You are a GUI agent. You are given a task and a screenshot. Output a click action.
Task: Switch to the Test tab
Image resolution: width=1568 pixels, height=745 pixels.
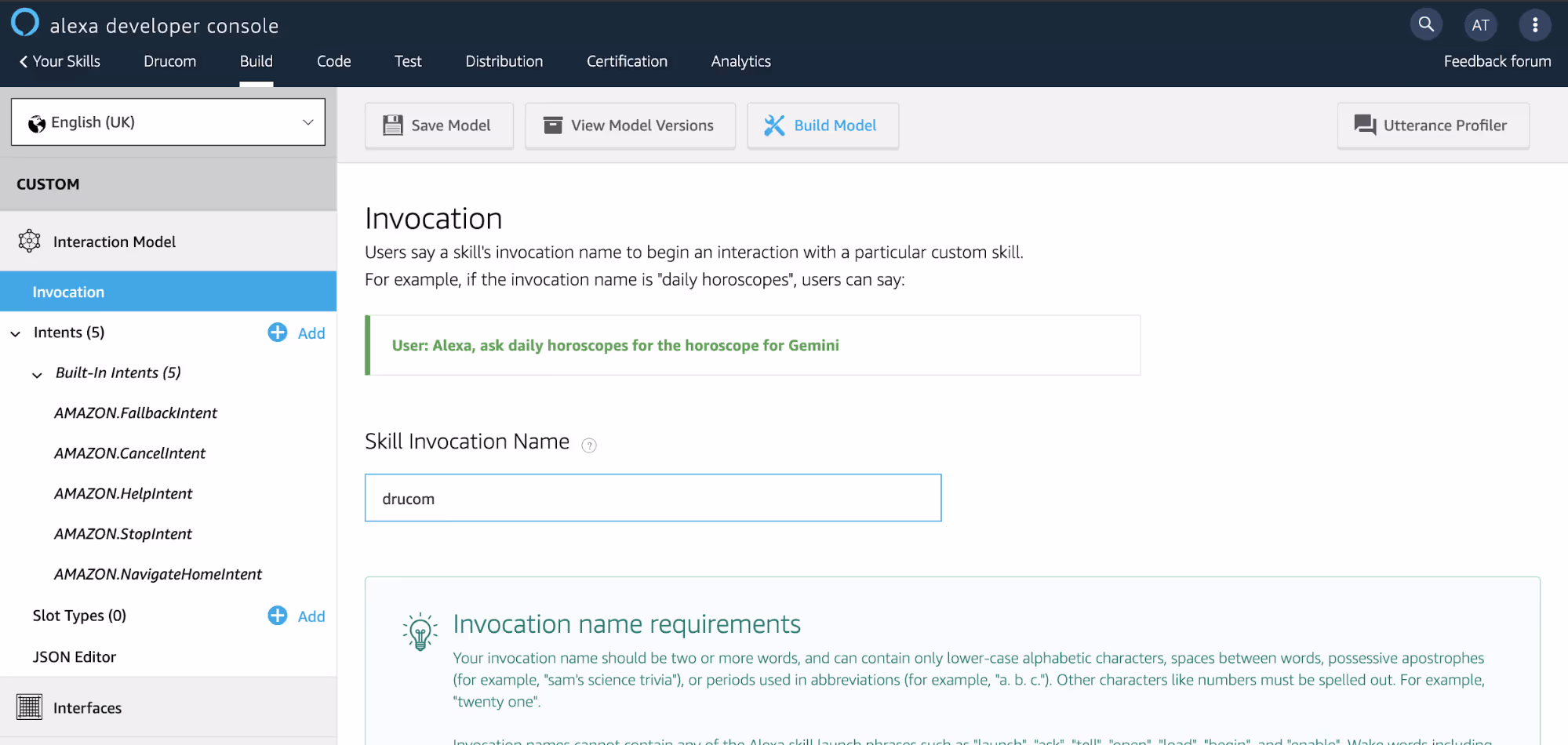[408, 61]
